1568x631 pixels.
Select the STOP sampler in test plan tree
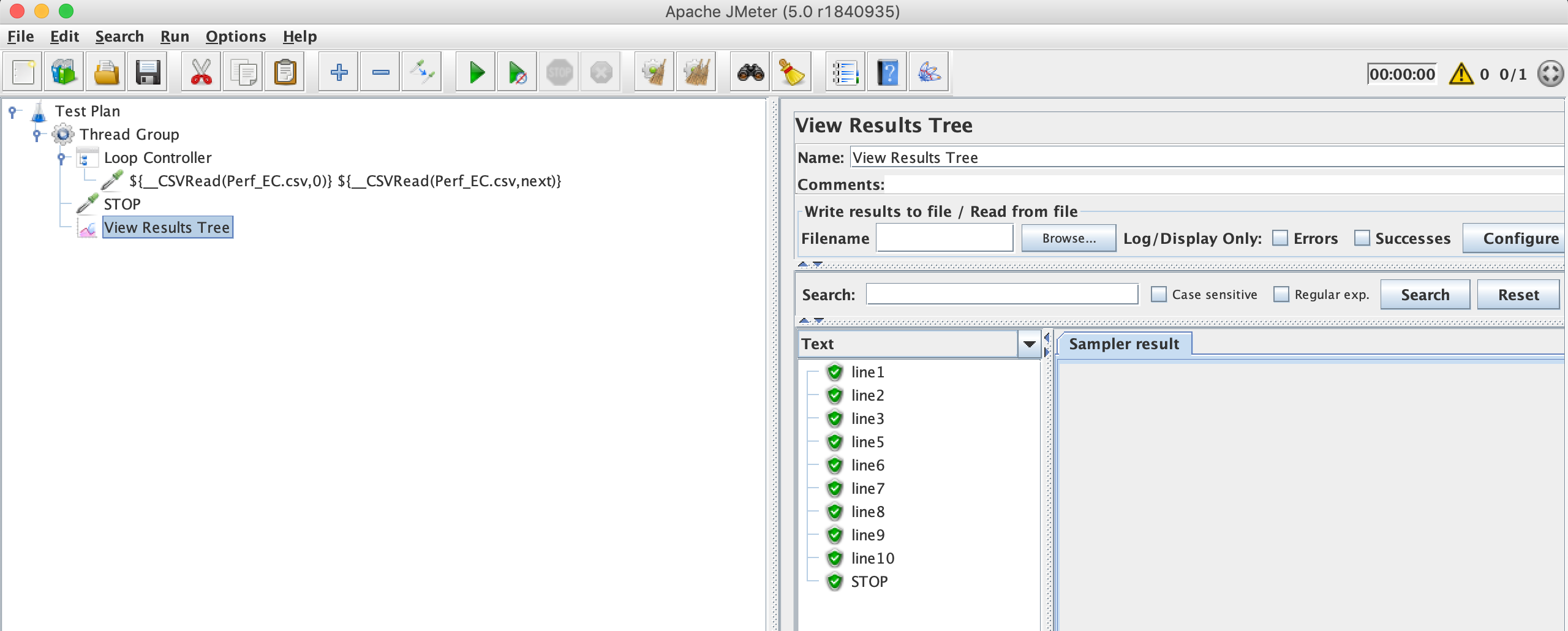tap(122, 205)
